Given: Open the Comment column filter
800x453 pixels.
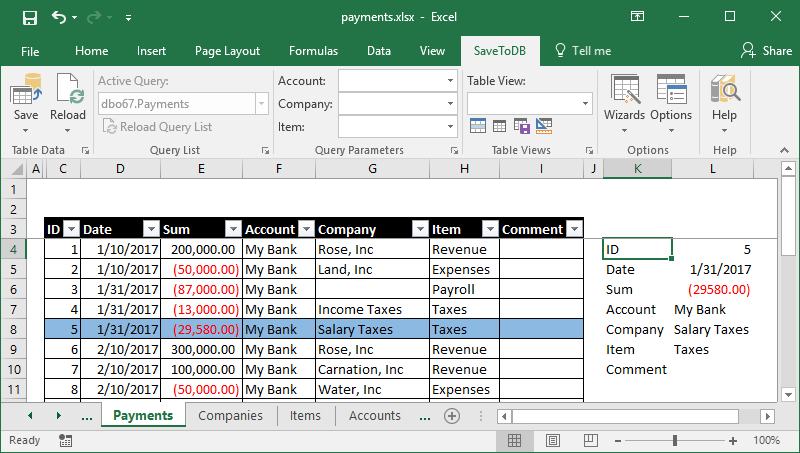Looking at the screenshot, I should pyautogui.click(x=574, y=230).
